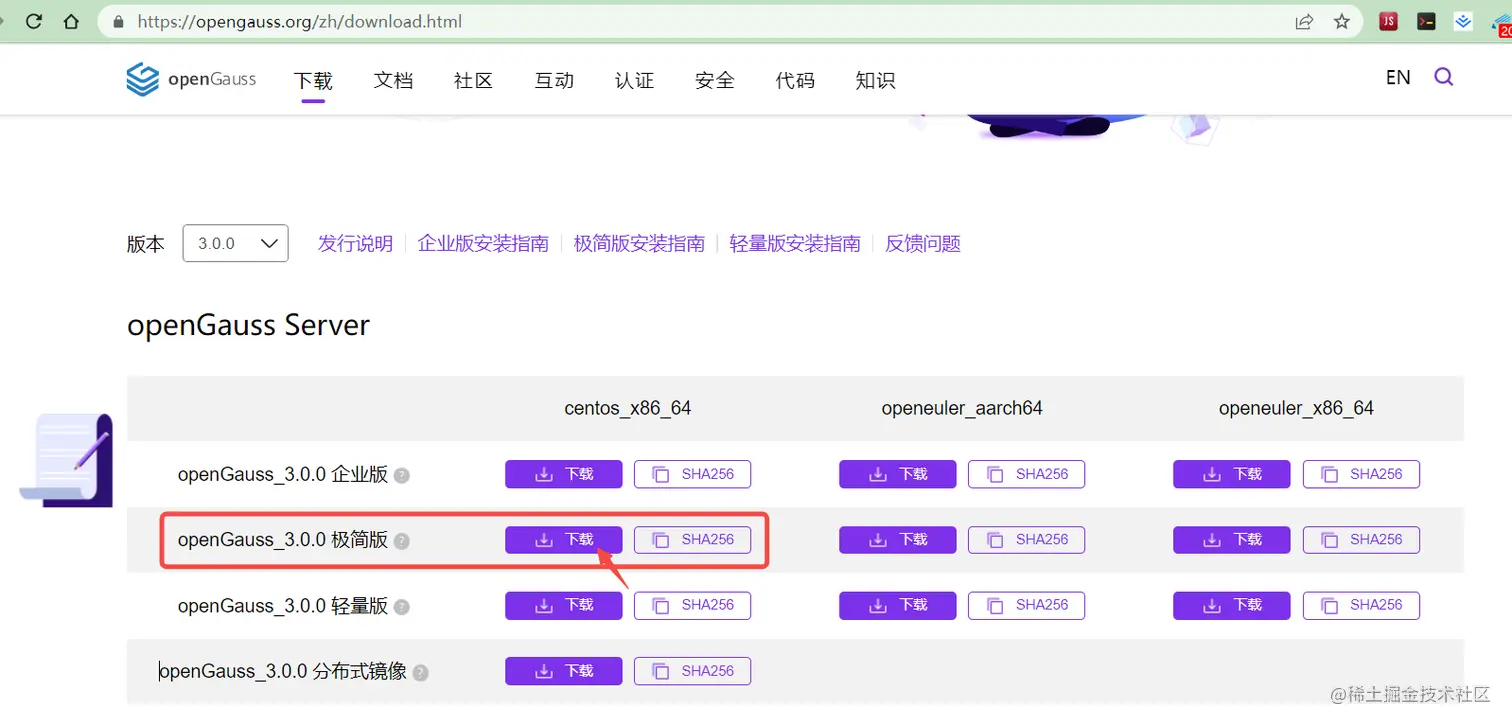The width and height of the screenshot is (1512, 726).
Task: Share this page via share icon
Action: (1304, 21)
